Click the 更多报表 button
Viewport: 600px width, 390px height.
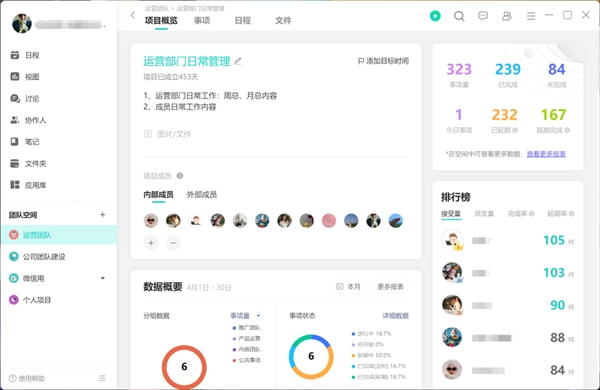(390, 287)
